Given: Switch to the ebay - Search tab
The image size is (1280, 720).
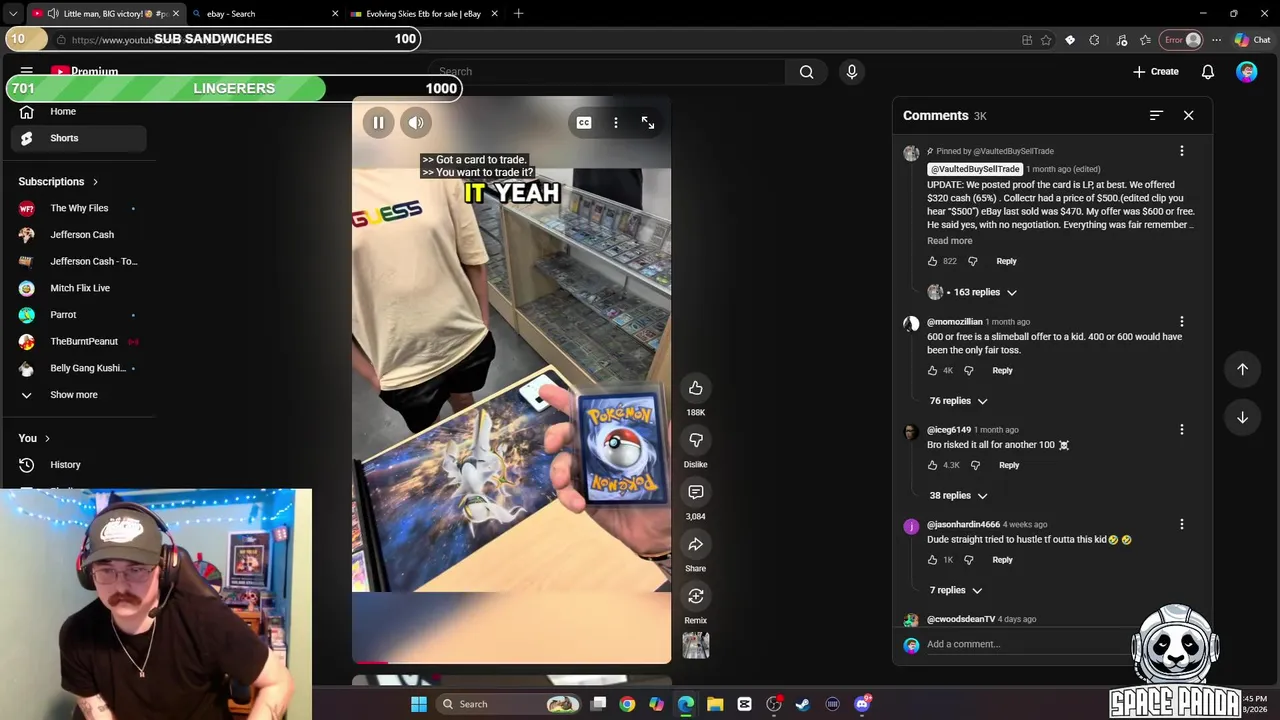Looking at the screenshot, I should (265, 14).
